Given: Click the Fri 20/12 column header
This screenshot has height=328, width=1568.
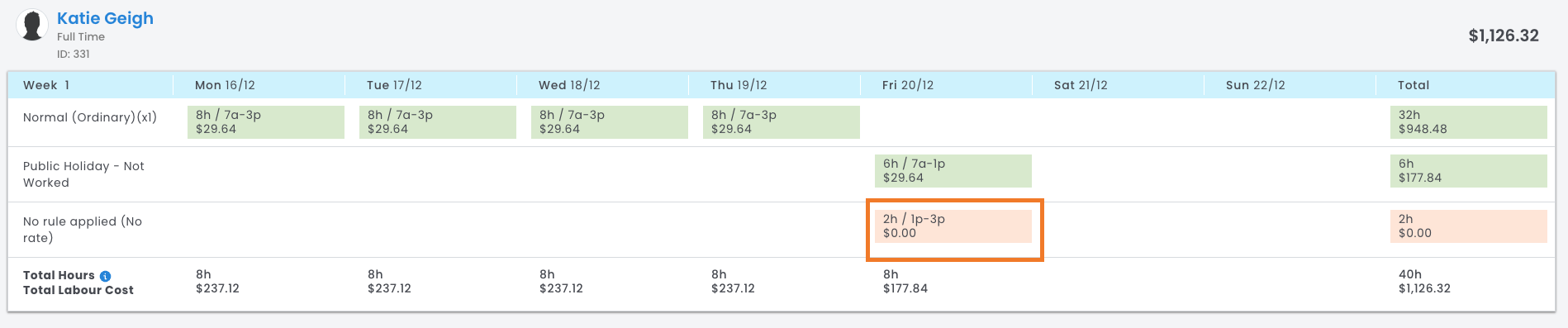Looking at the screenshot, I should point(908,85).
